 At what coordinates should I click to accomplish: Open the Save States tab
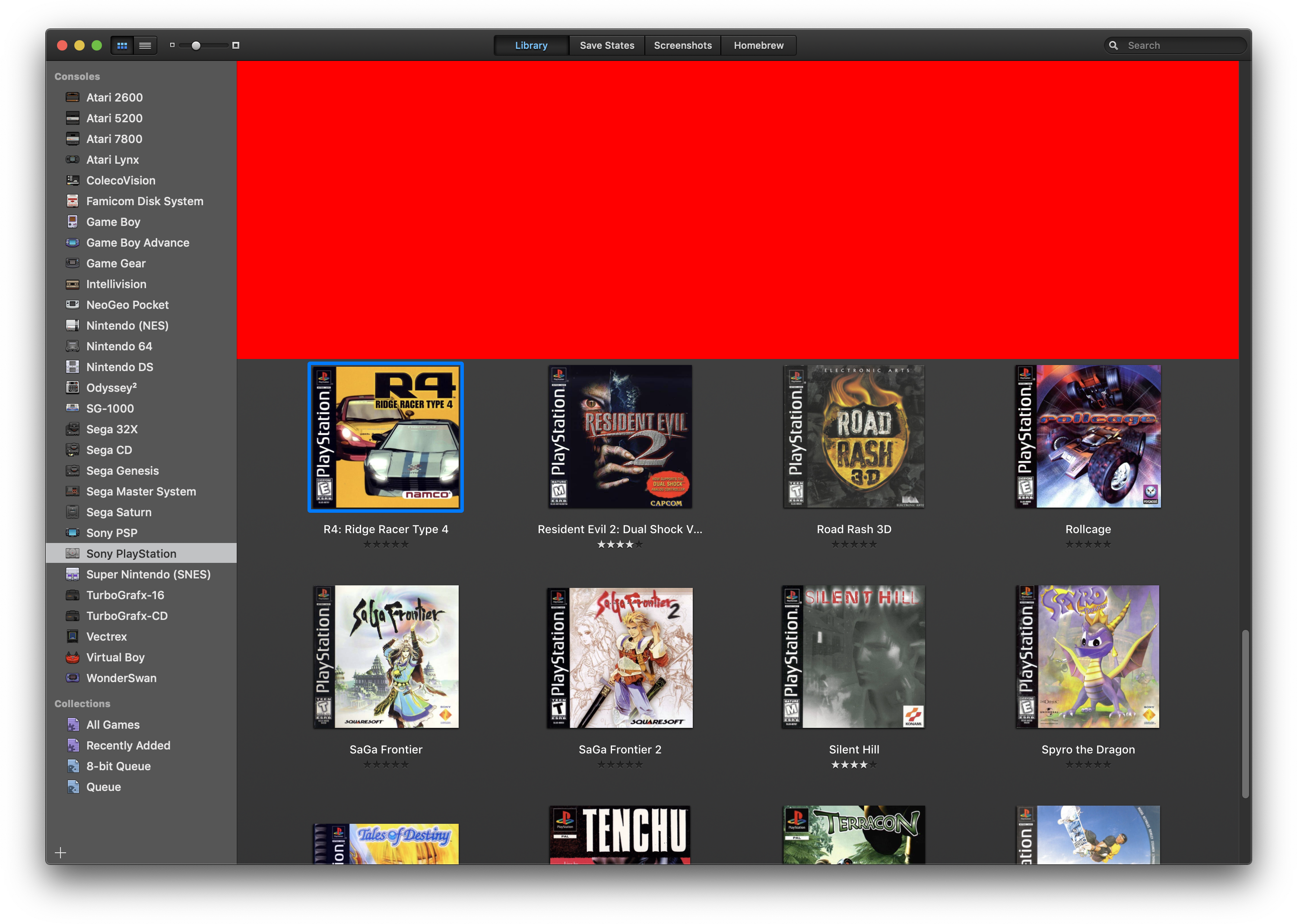click(x=607, y=45)
